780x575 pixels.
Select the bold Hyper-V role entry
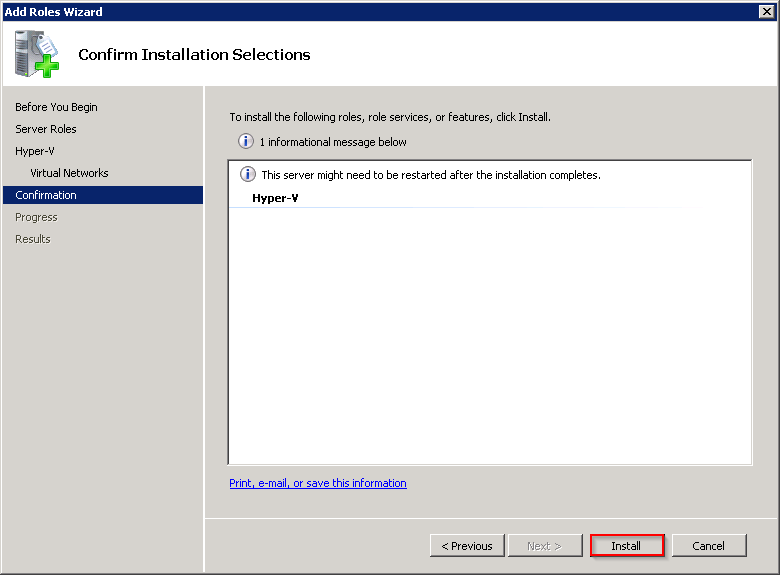pos(275,198)
